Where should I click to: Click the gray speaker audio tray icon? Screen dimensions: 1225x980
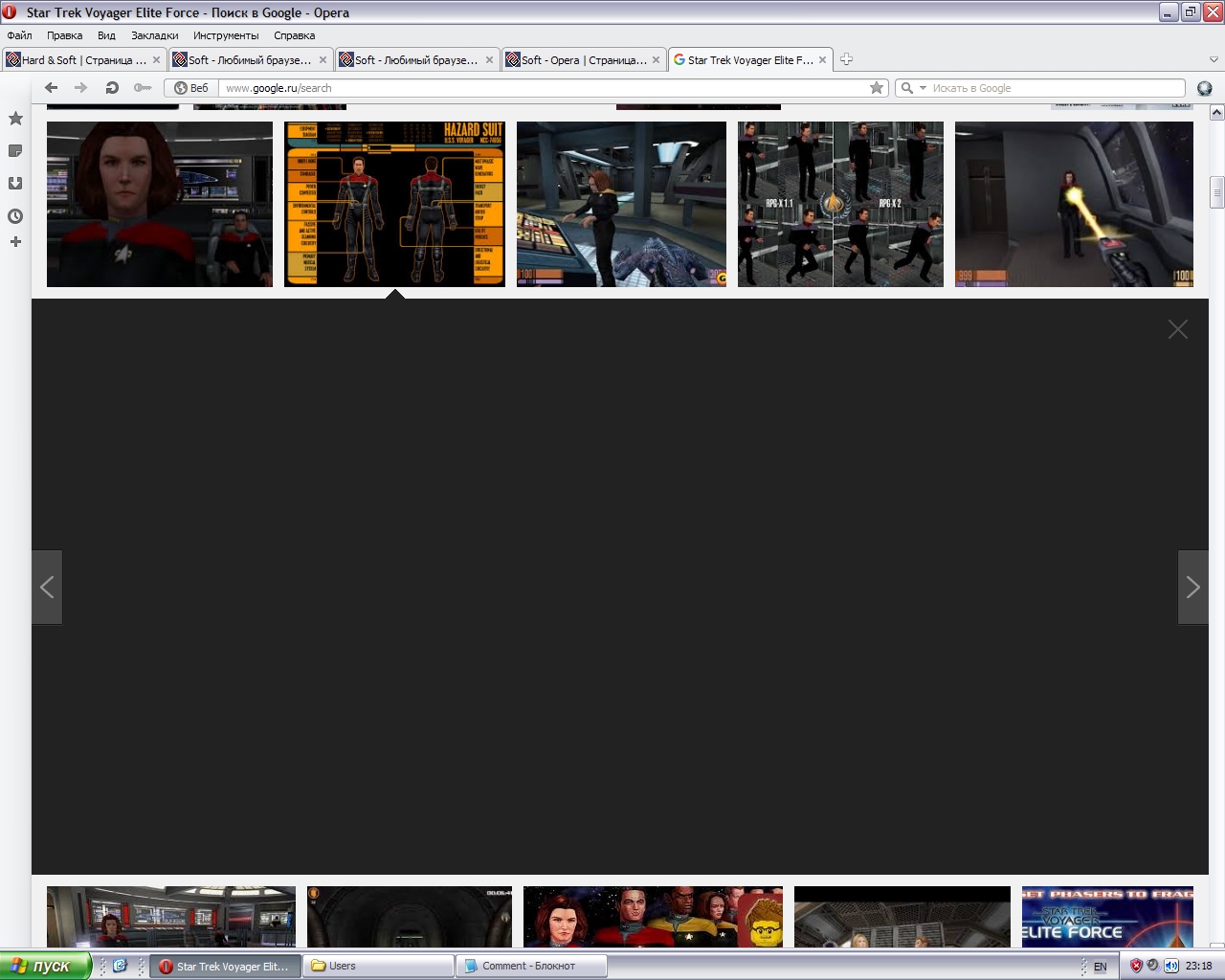point(1153,966)
